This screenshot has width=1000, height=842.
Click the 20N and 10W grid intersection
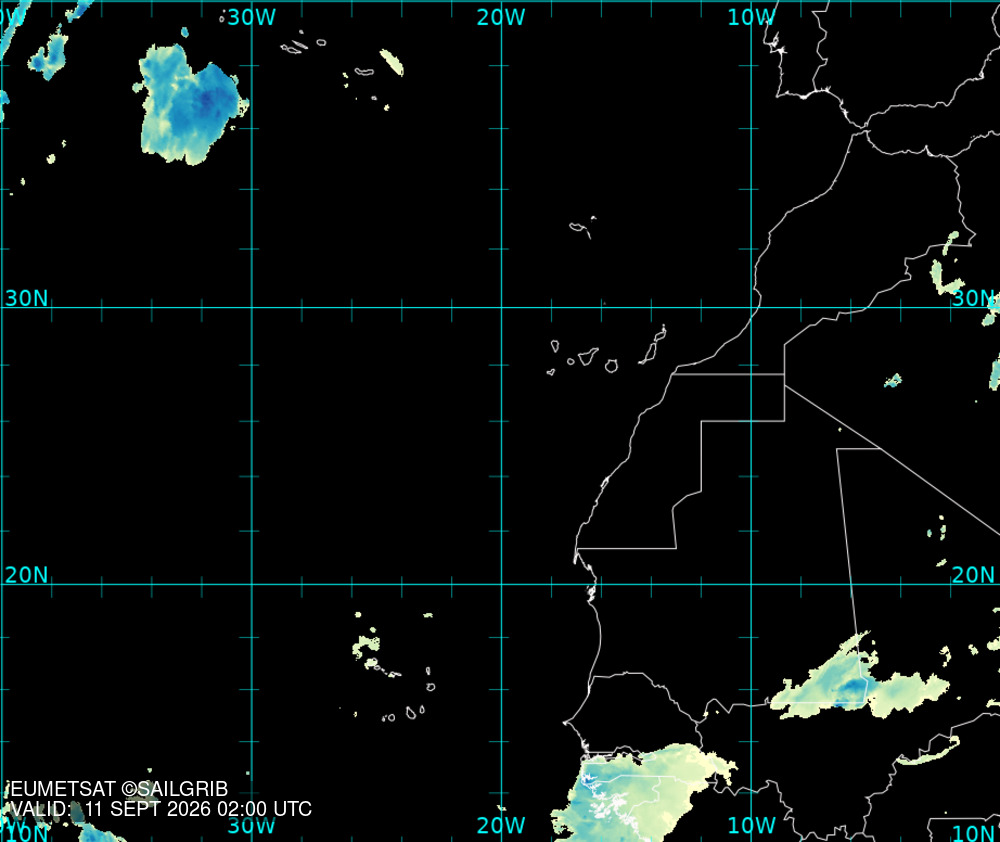pyautogui.click(x=751, y=584)
